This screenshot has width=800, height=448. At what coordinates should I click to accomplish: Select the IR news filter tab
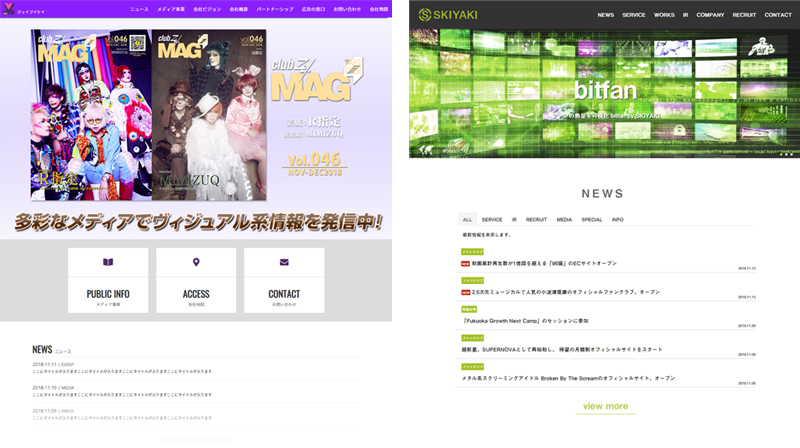click(x=514, y=219)
